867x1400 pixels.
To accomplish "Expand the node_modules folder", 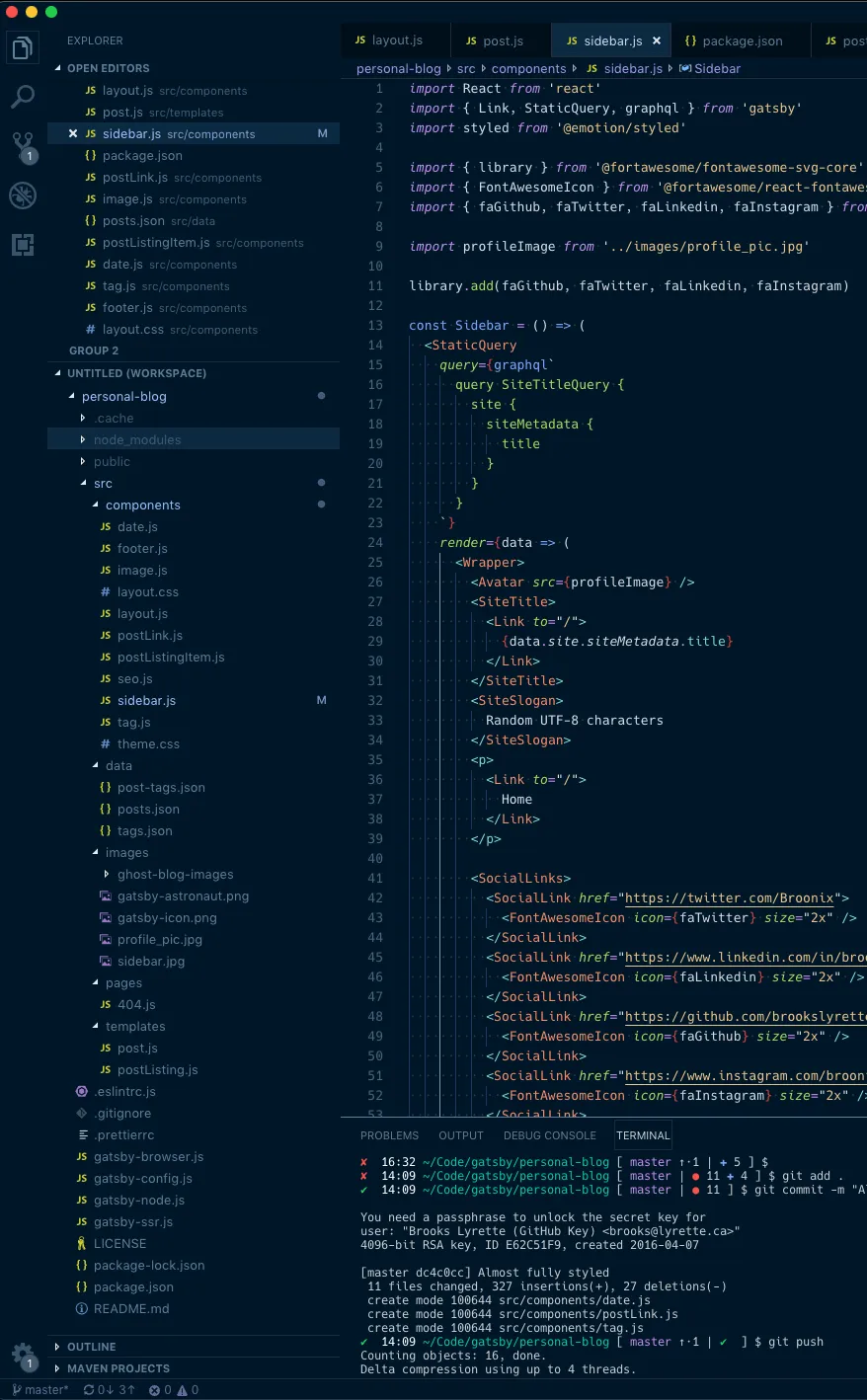I will pyautogui.click(x=137, y=440).
